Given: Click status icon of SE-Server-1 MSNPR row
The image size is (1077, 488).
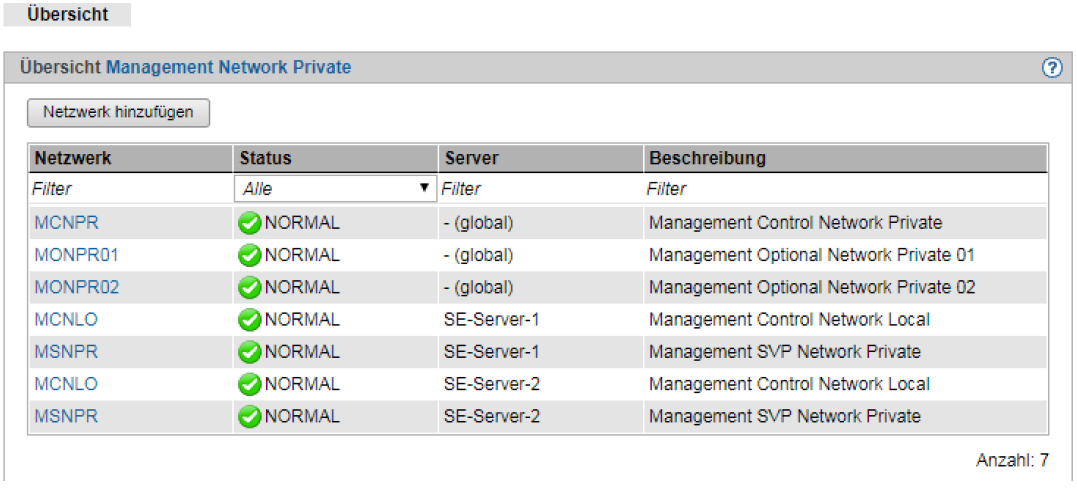Looking at the screenshot, I should pyautogui.click(x=251, y=352).
